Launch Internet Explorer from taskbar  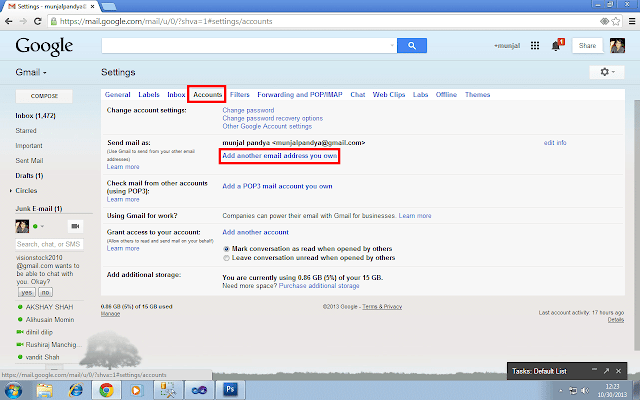click(76, 390)
